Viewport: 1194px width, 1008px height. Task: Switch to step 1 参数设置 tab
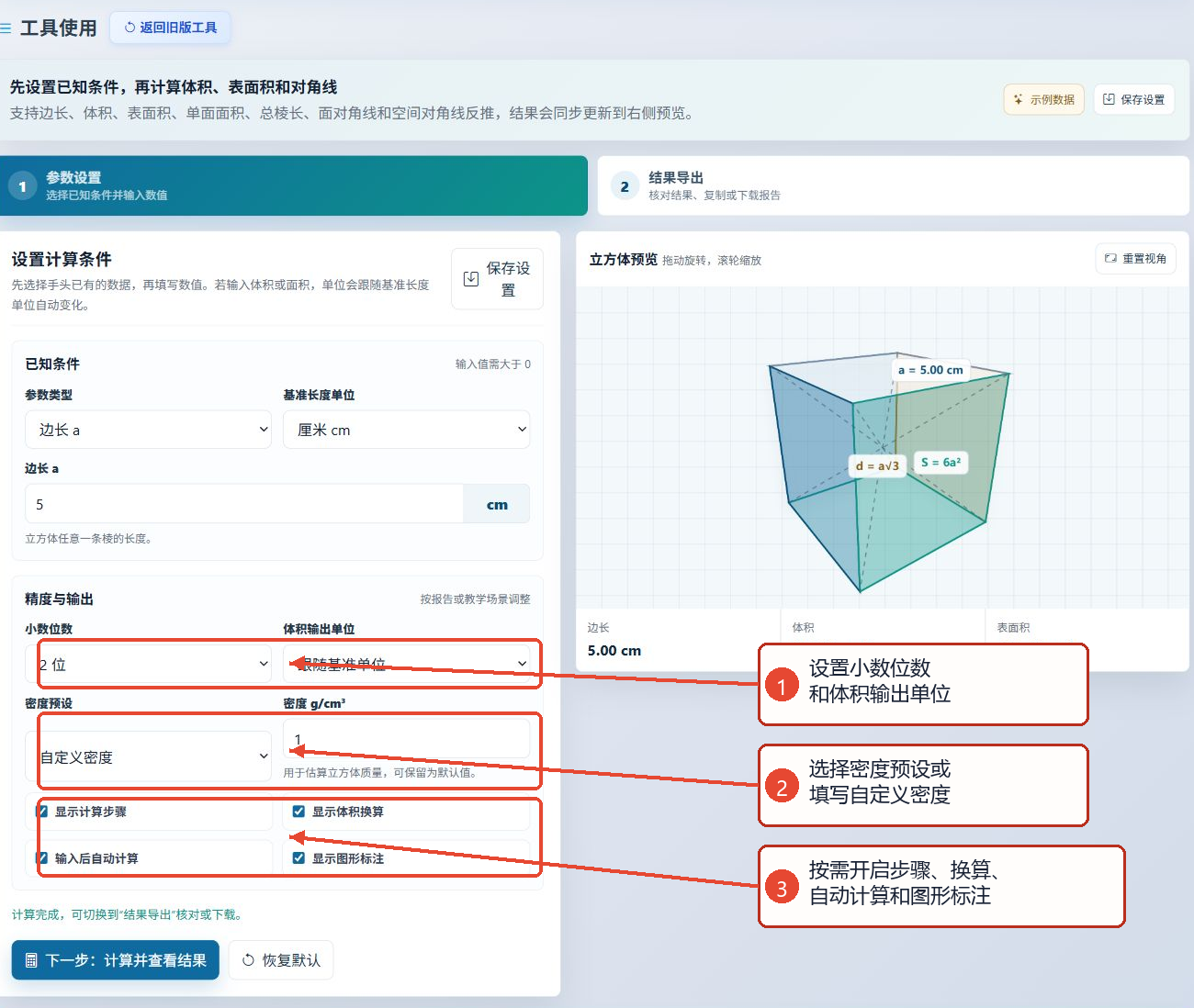click(x=294, y=185)
